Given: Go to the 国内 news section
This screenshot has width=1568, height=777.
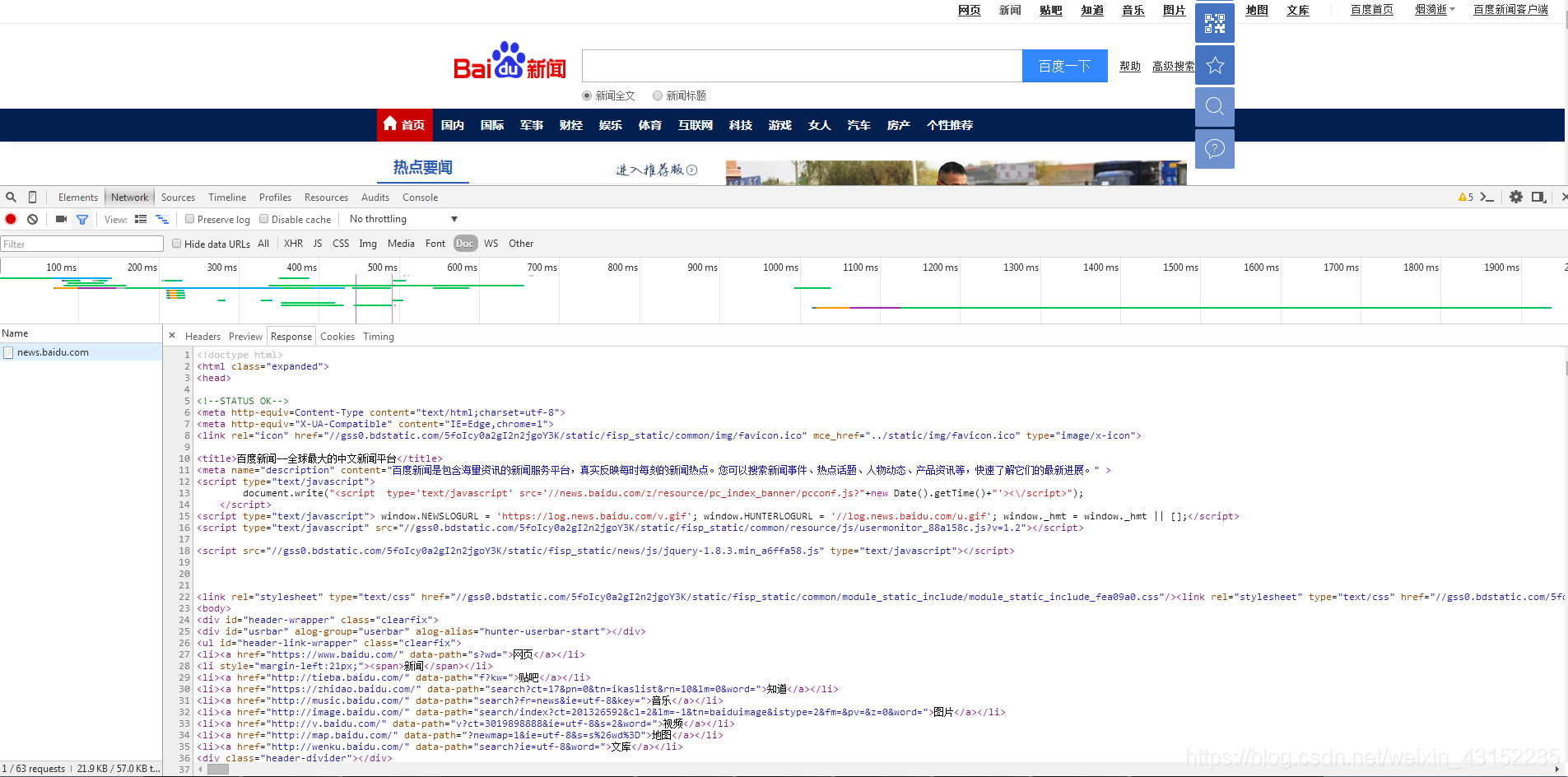Looking at the screenshot, I should coord(453,125).
